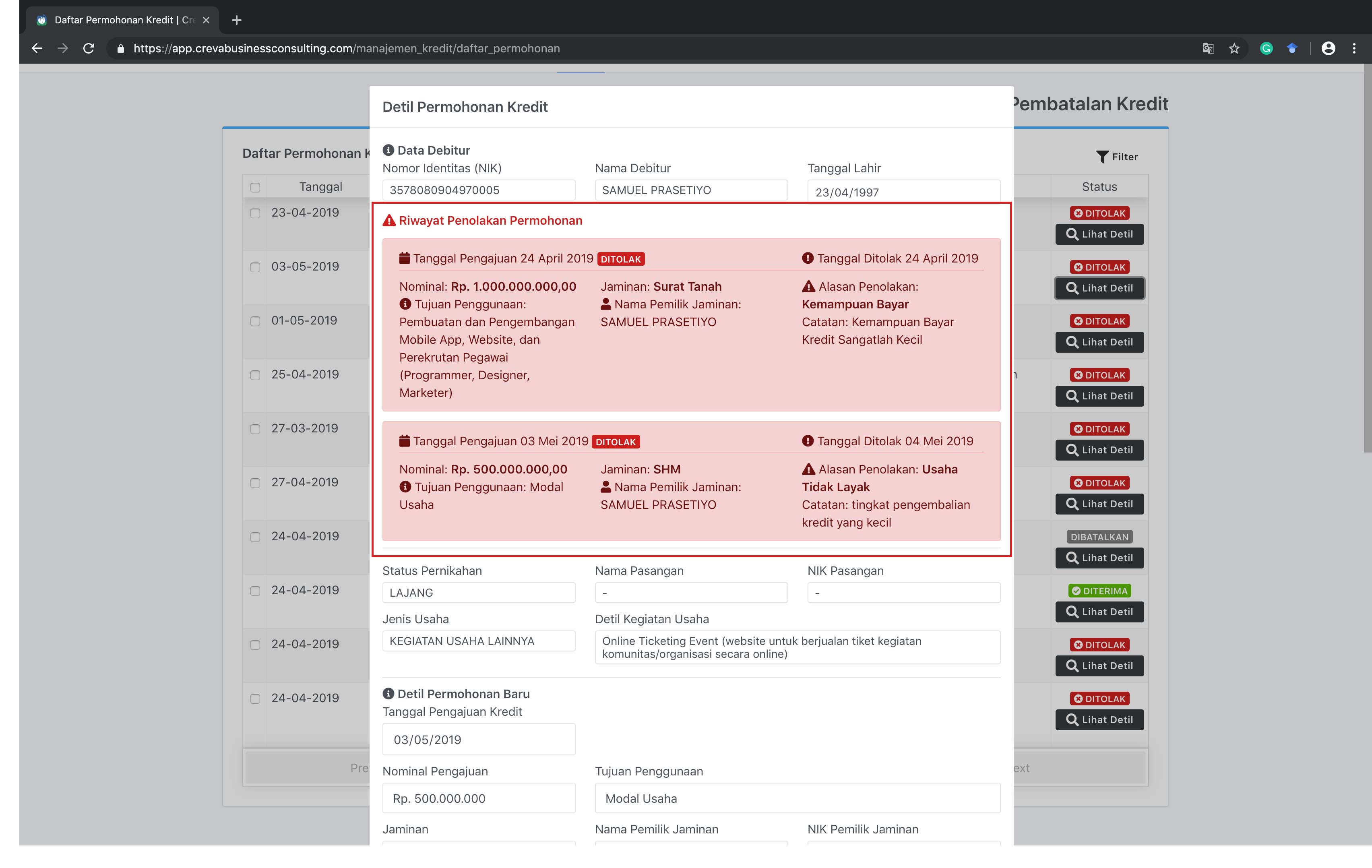Open a new browser tab
This screenshot has width=1372, height=868.
(236, 20)
